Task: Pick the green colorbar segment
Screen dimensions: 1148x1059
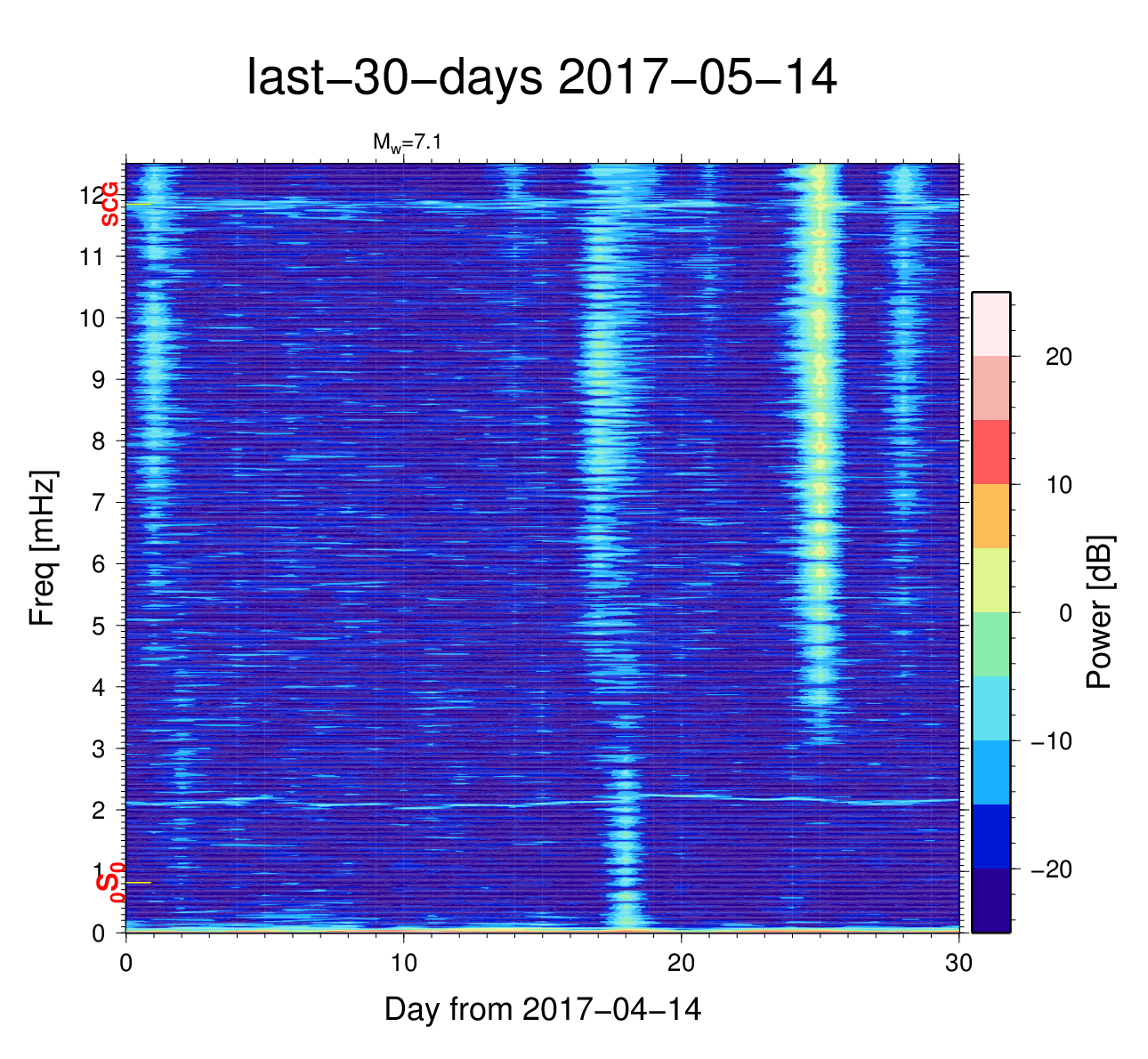Action: tap(990, 644)
